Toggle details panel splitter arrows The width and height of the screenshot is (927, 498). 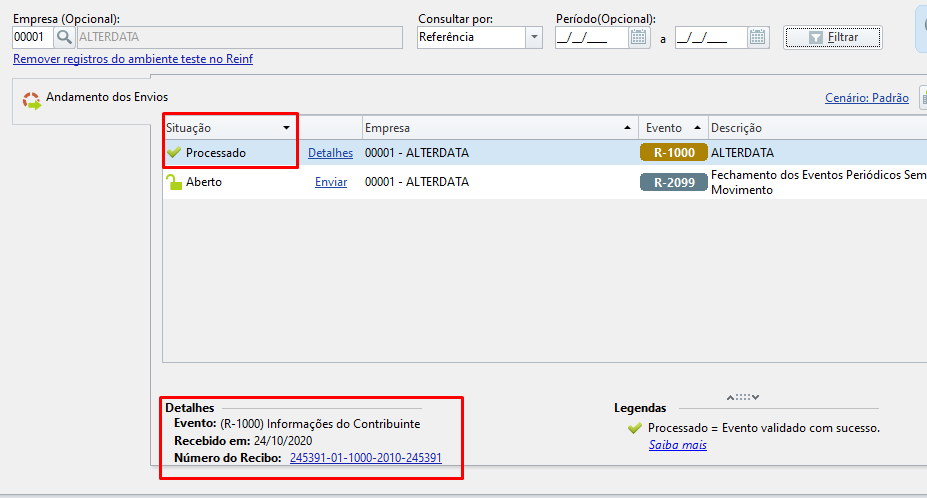pyautogui.click(x=743, y=397)
